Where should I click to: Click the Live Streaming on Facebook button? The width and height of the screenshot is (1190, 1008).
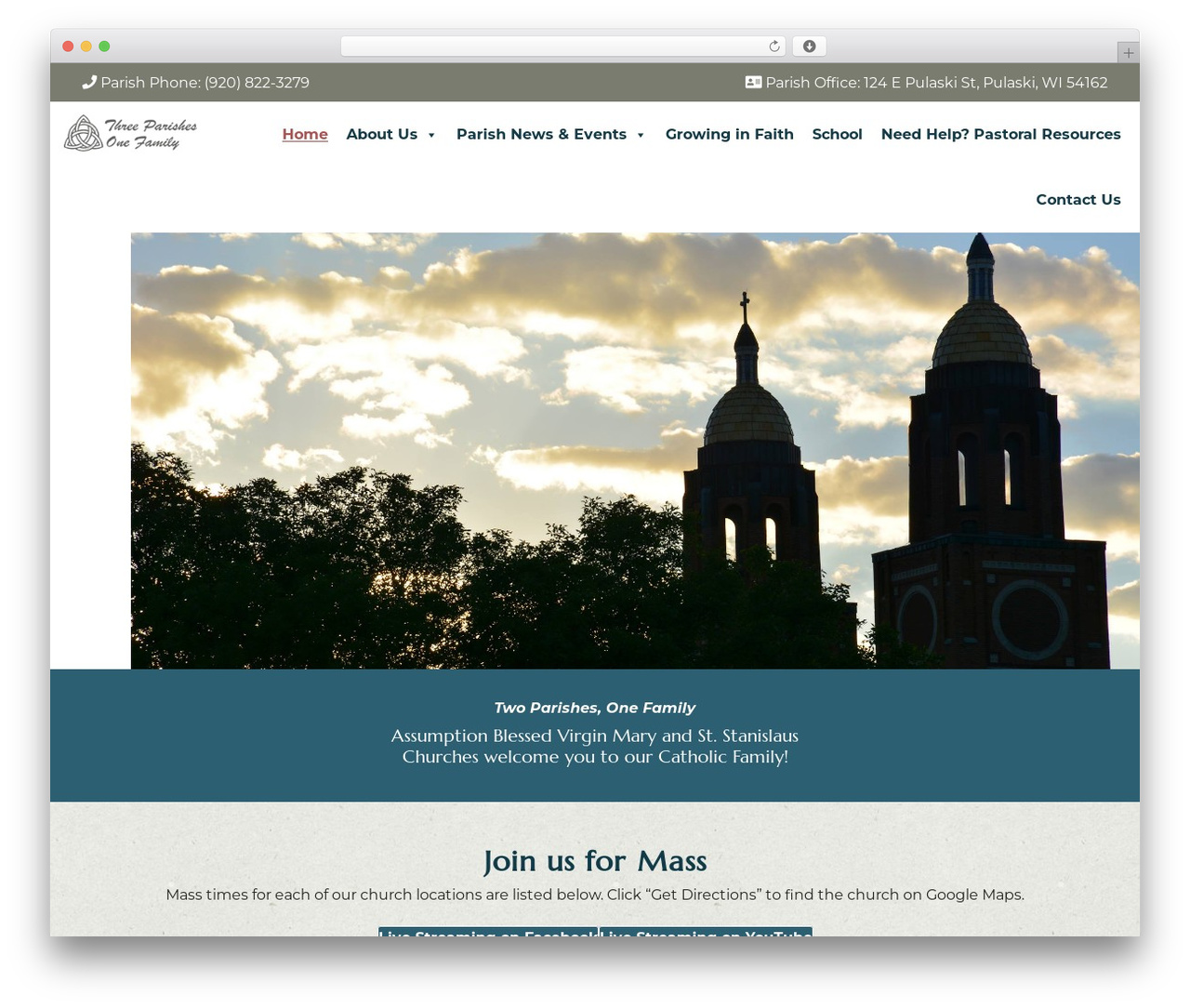tap(488, 932)
